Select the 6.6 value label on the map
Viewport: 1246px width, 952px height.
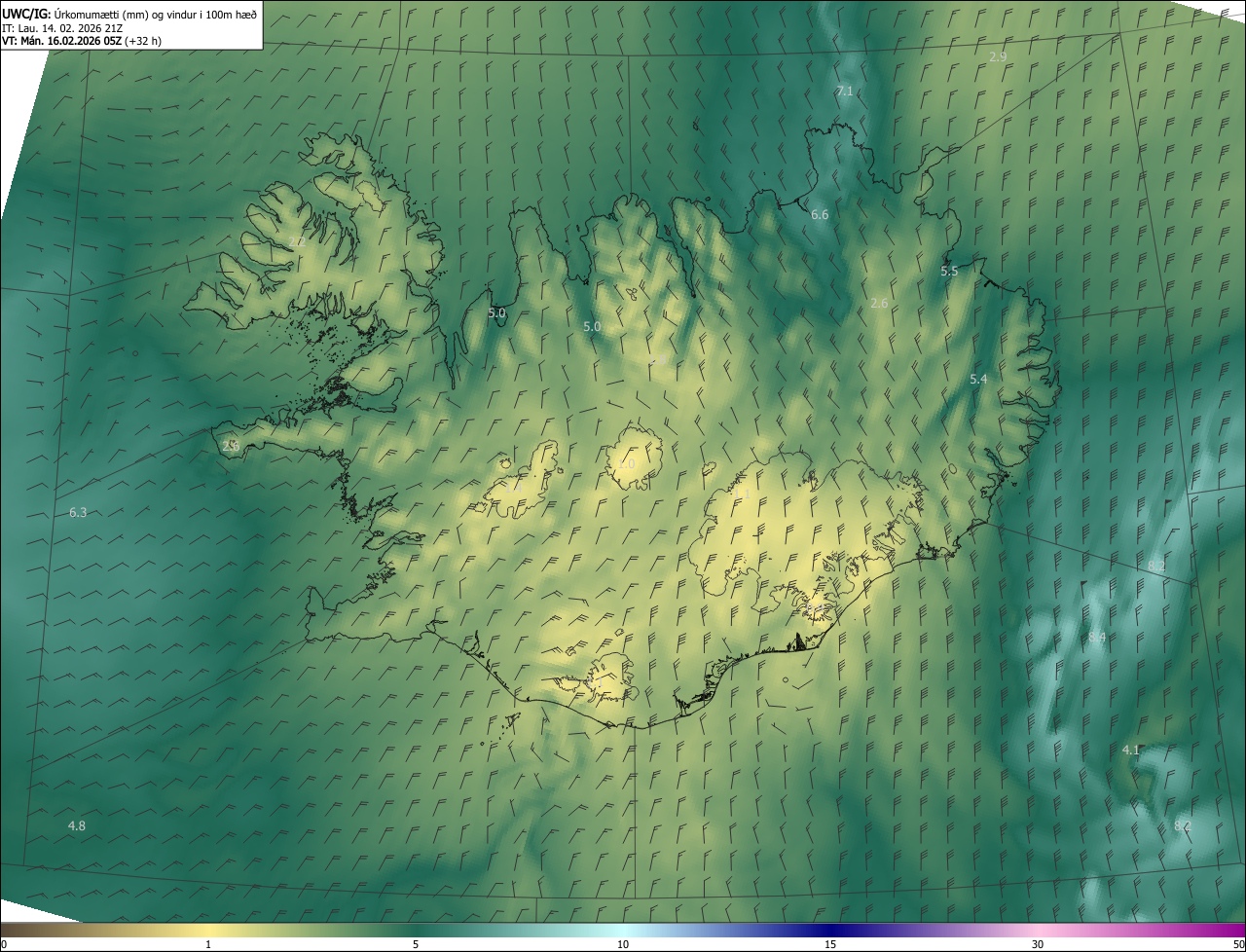click(x=820, y=214)
